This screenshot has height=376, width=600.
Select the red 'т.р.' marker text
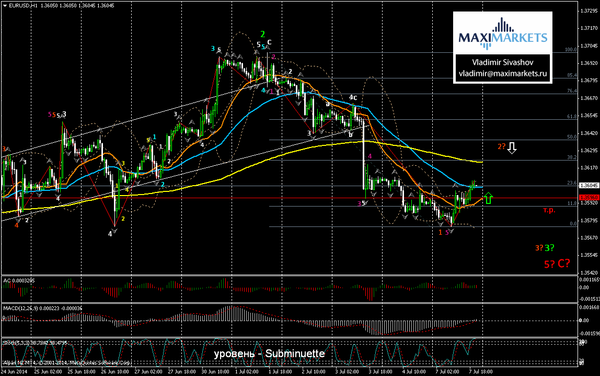(549, 210)
